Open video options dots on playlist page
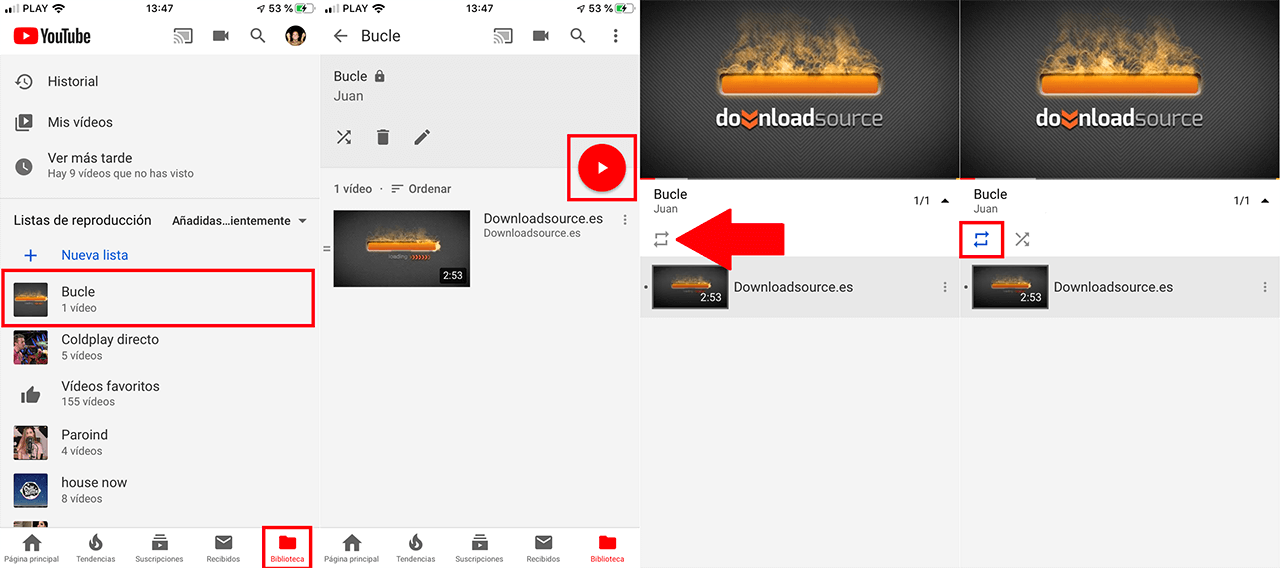 tap(625, 220)
